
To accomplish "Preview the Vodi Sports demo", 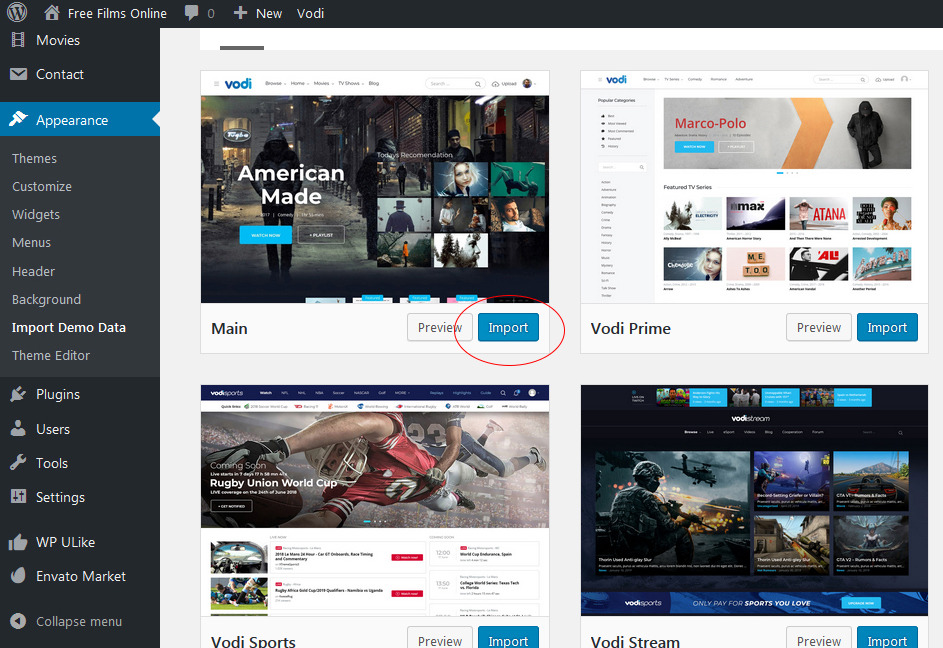I will click(440, 638).
